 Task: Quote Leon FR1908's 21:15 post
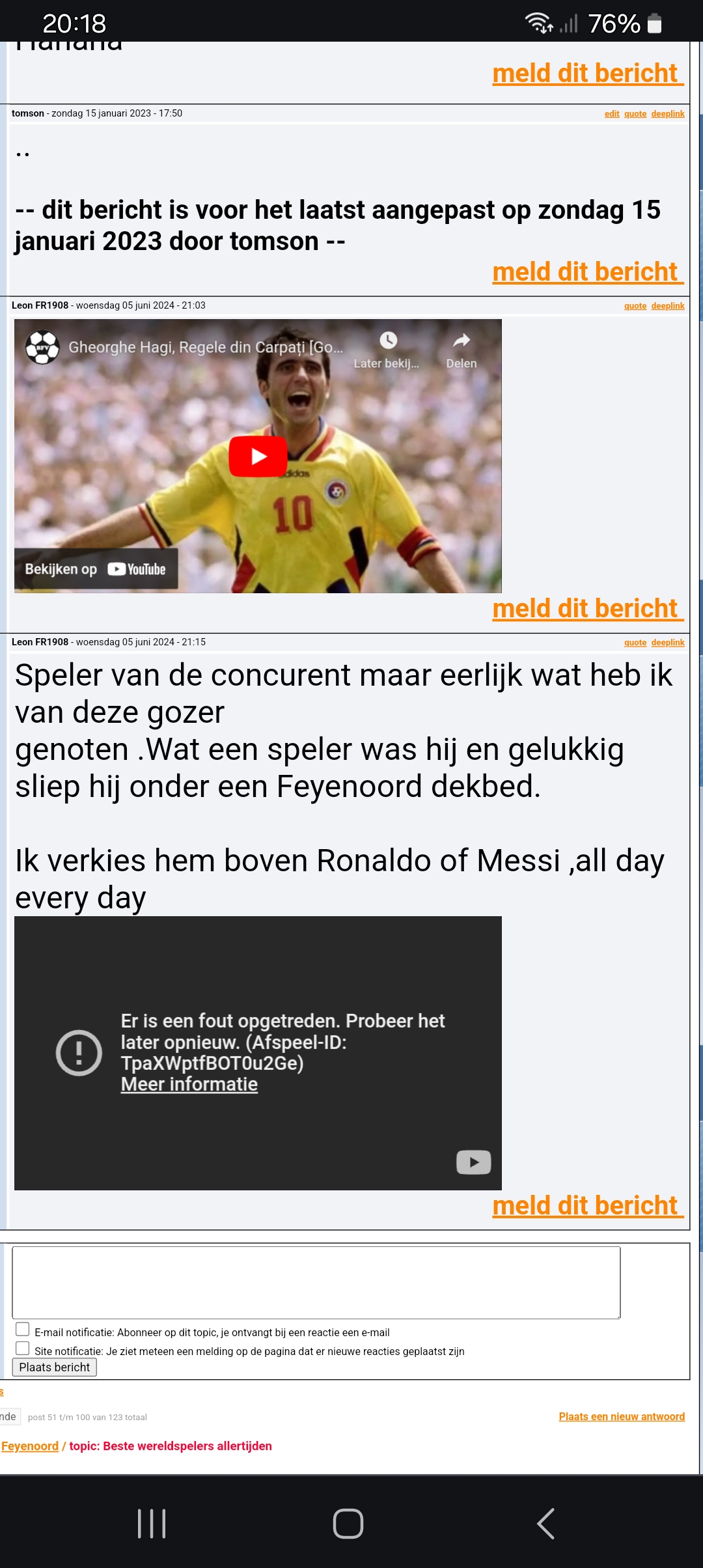pyautogui.click(x=635, y=643)
